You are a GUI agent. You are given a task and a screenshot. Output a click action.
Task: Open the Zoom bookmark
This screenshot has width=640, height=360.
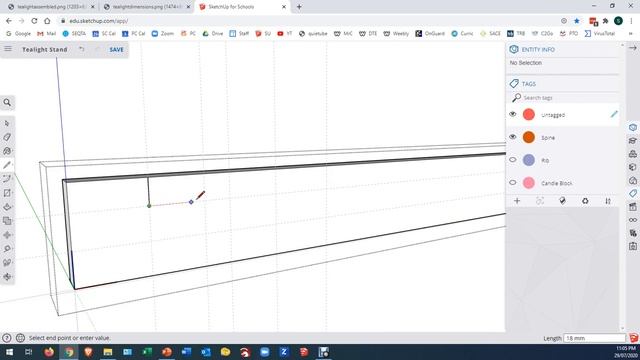coord(163,33)
